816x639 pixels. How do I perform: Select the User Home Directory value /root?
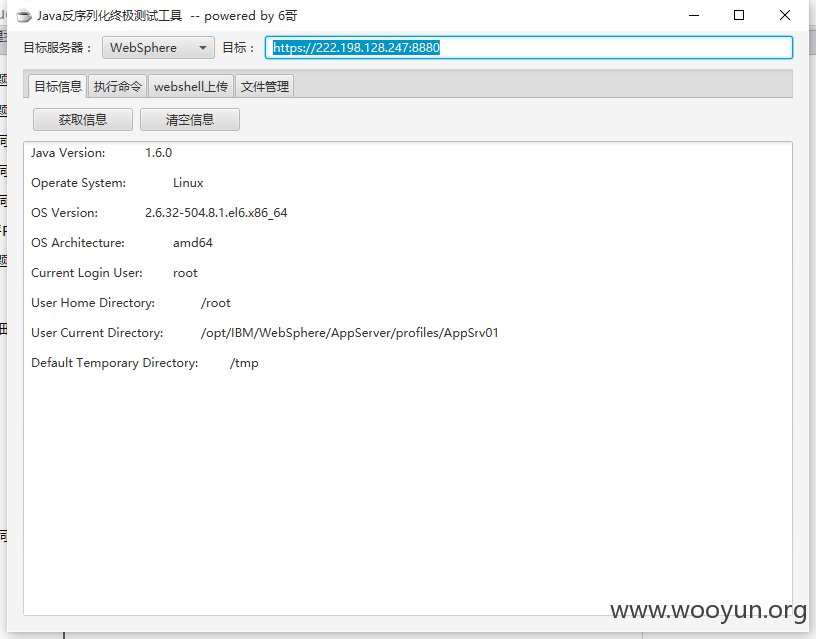coord(215,303)
